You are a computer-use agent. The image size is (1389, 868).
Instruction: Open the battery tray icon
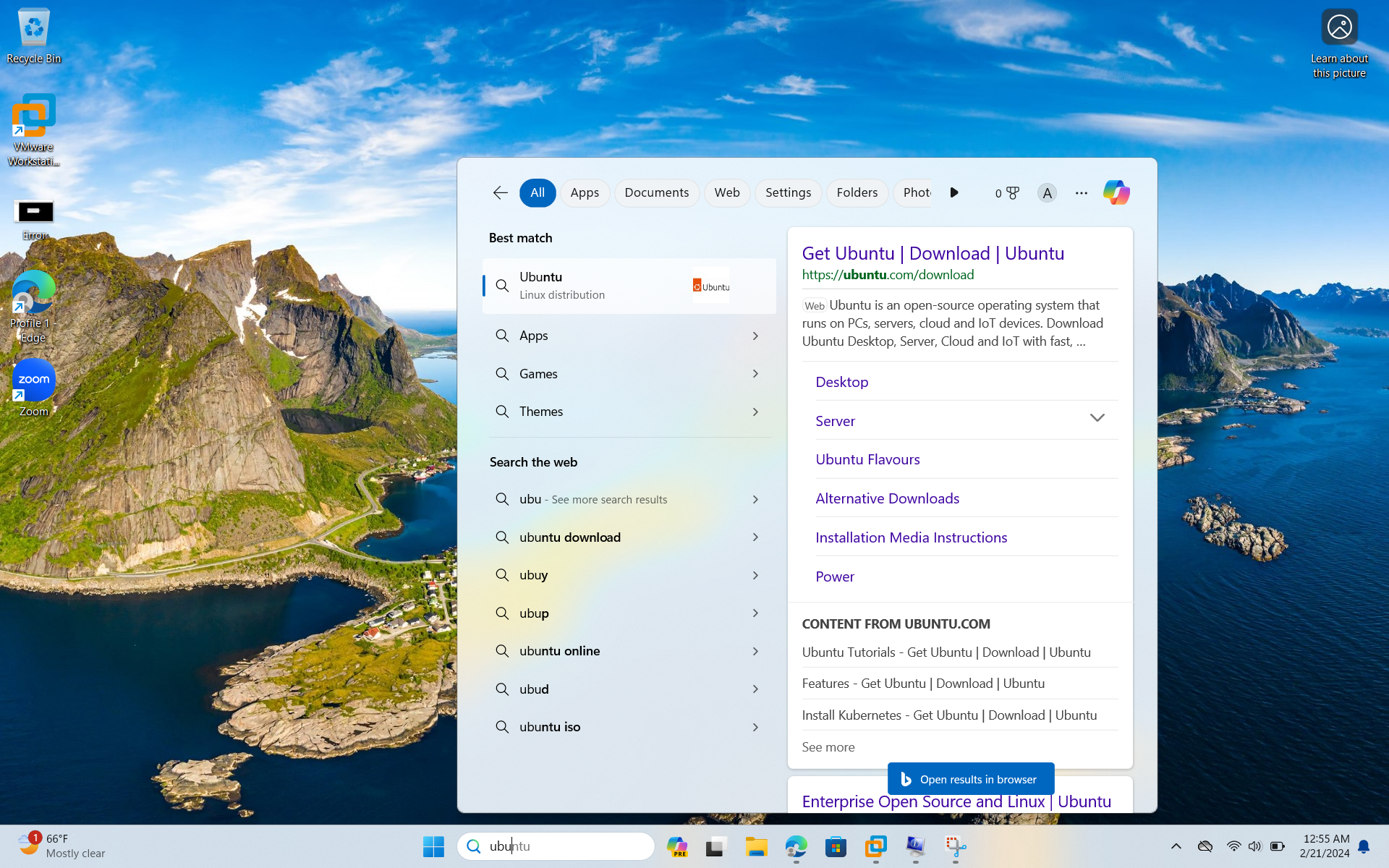pyautogui.click(x=1278, y=846)
